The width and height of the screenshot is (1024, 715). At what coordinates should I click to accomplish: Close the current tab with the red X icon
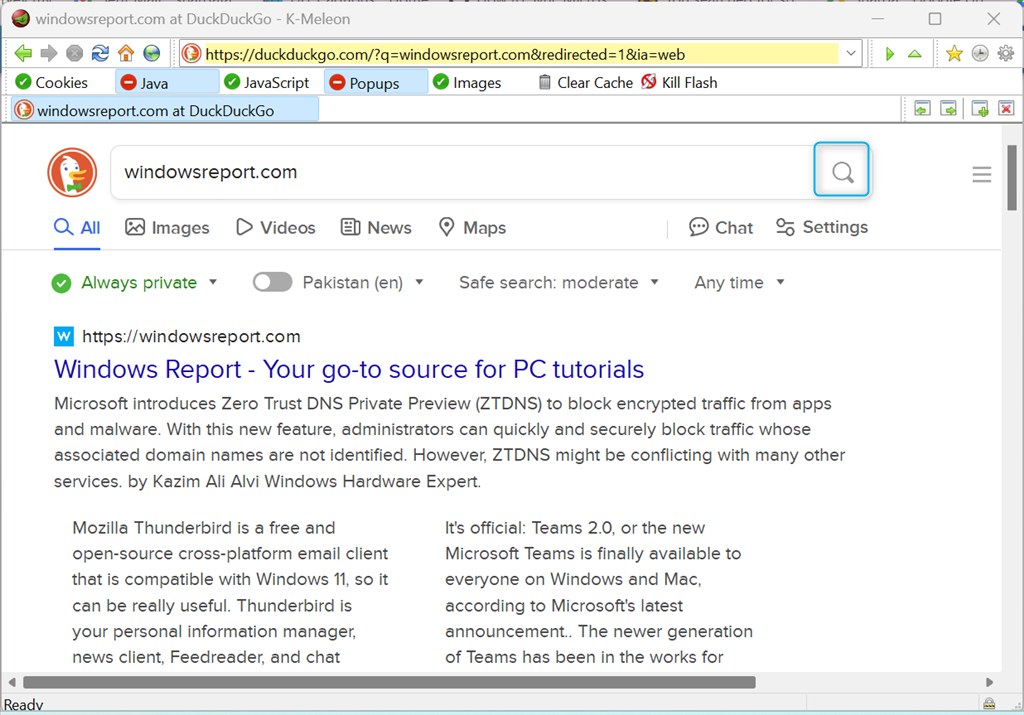click(1006, 108)
